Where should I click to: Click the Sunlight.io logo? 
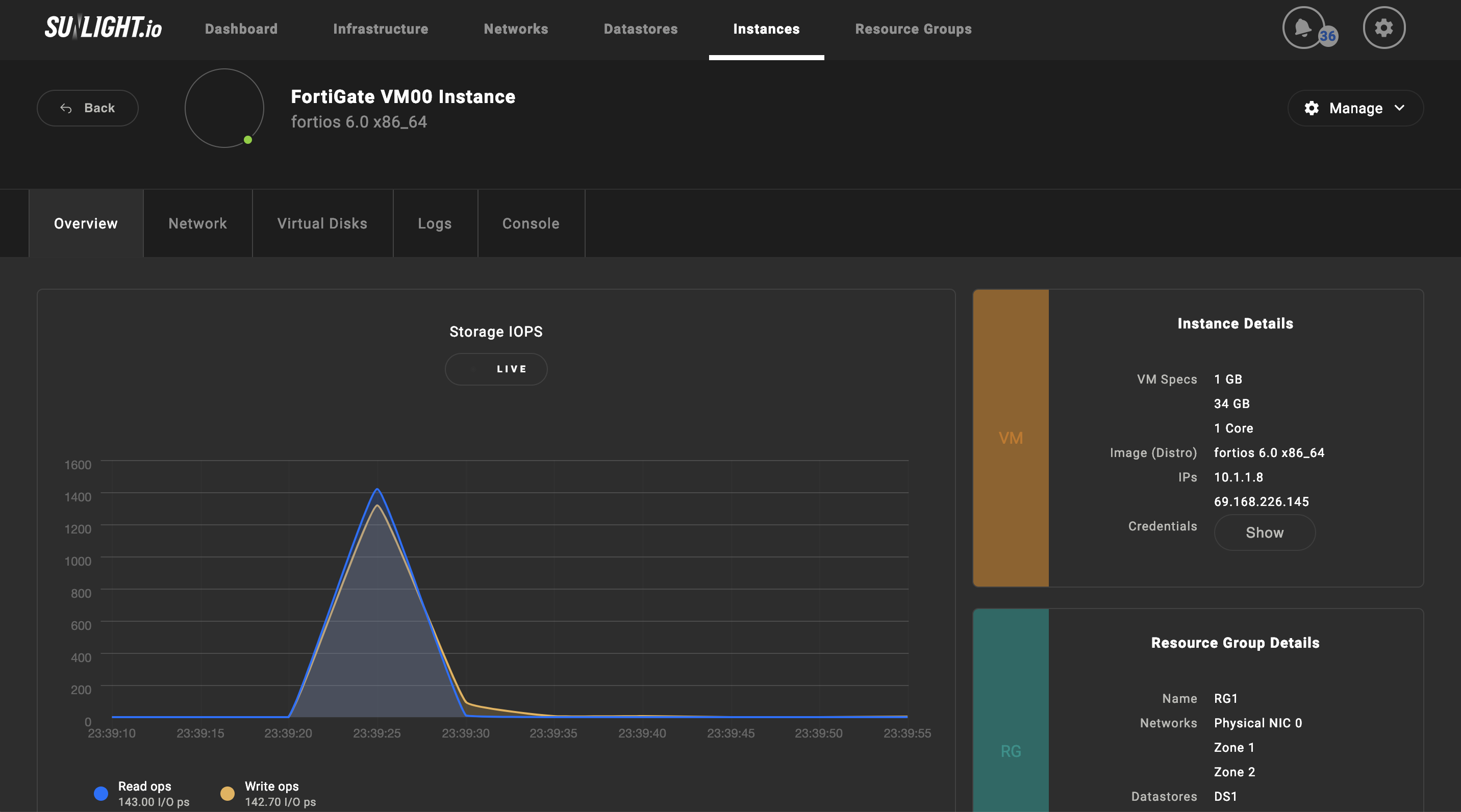[103, 27]
